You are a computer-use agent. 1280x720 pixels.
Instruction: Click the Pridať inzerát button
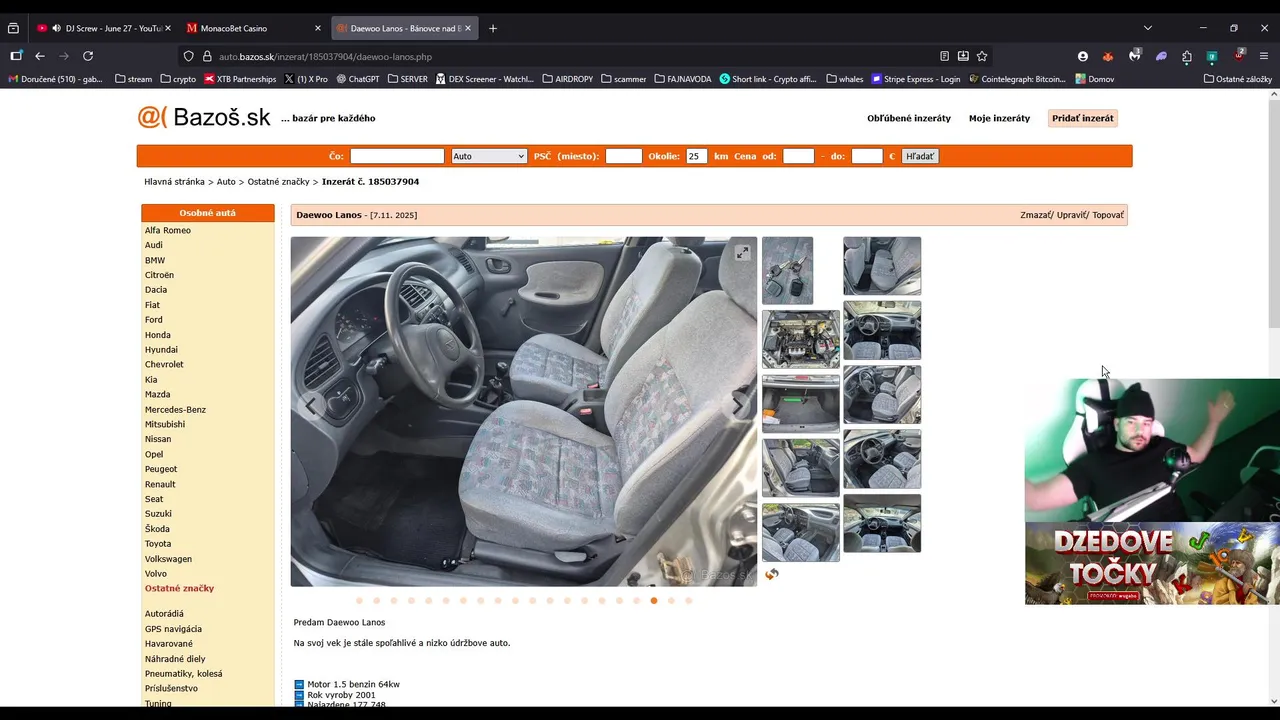1082,118
